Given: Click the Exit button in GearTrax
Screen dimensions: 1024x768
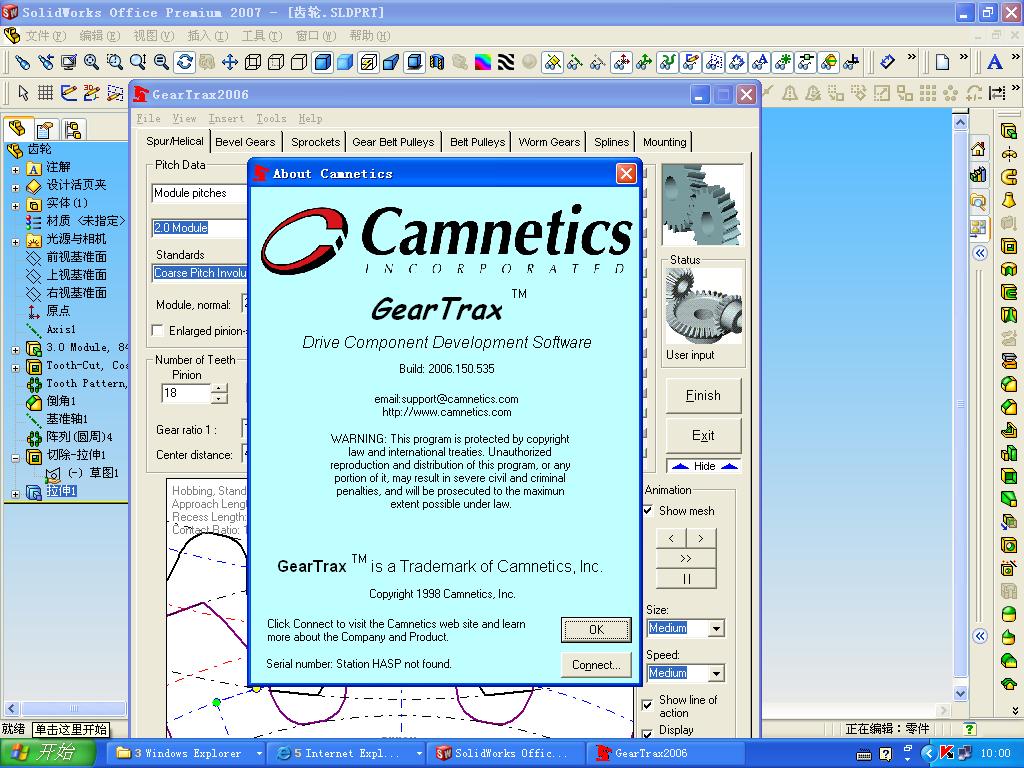Looking at the screenshot, I should (x=703, y=436).
